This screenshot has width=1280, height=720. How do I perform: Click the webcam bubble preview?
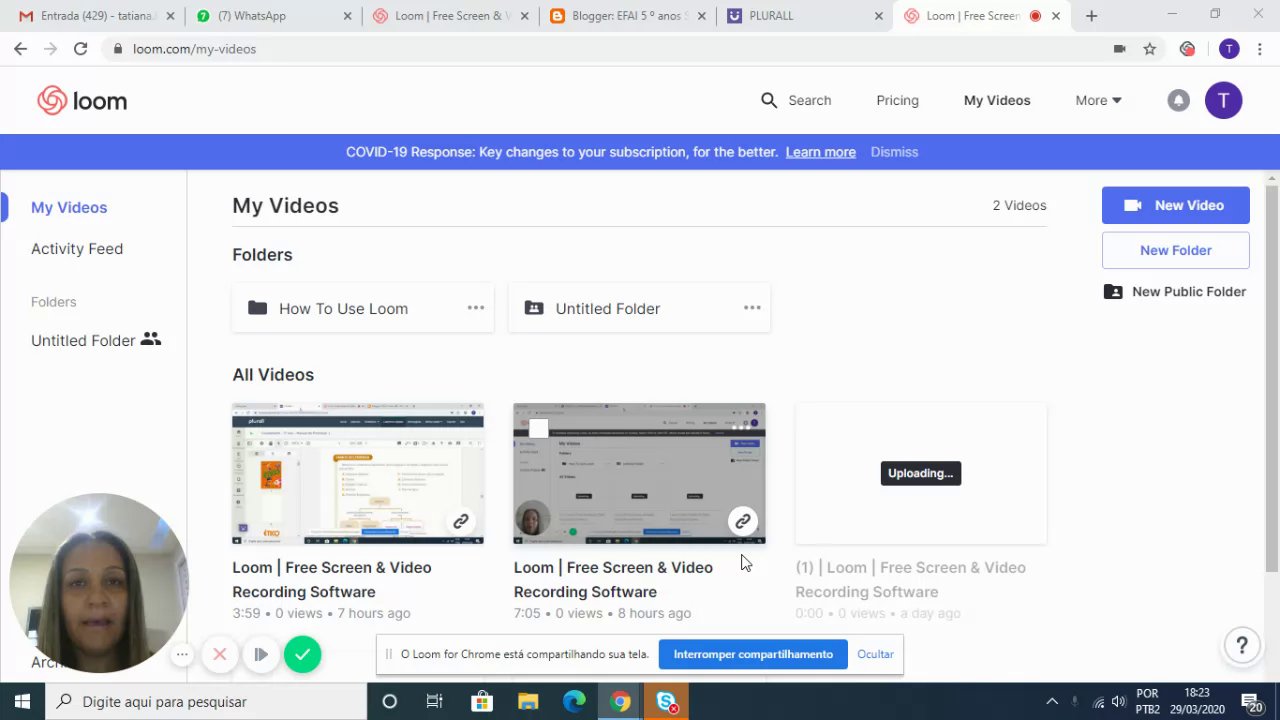(99, 583)
